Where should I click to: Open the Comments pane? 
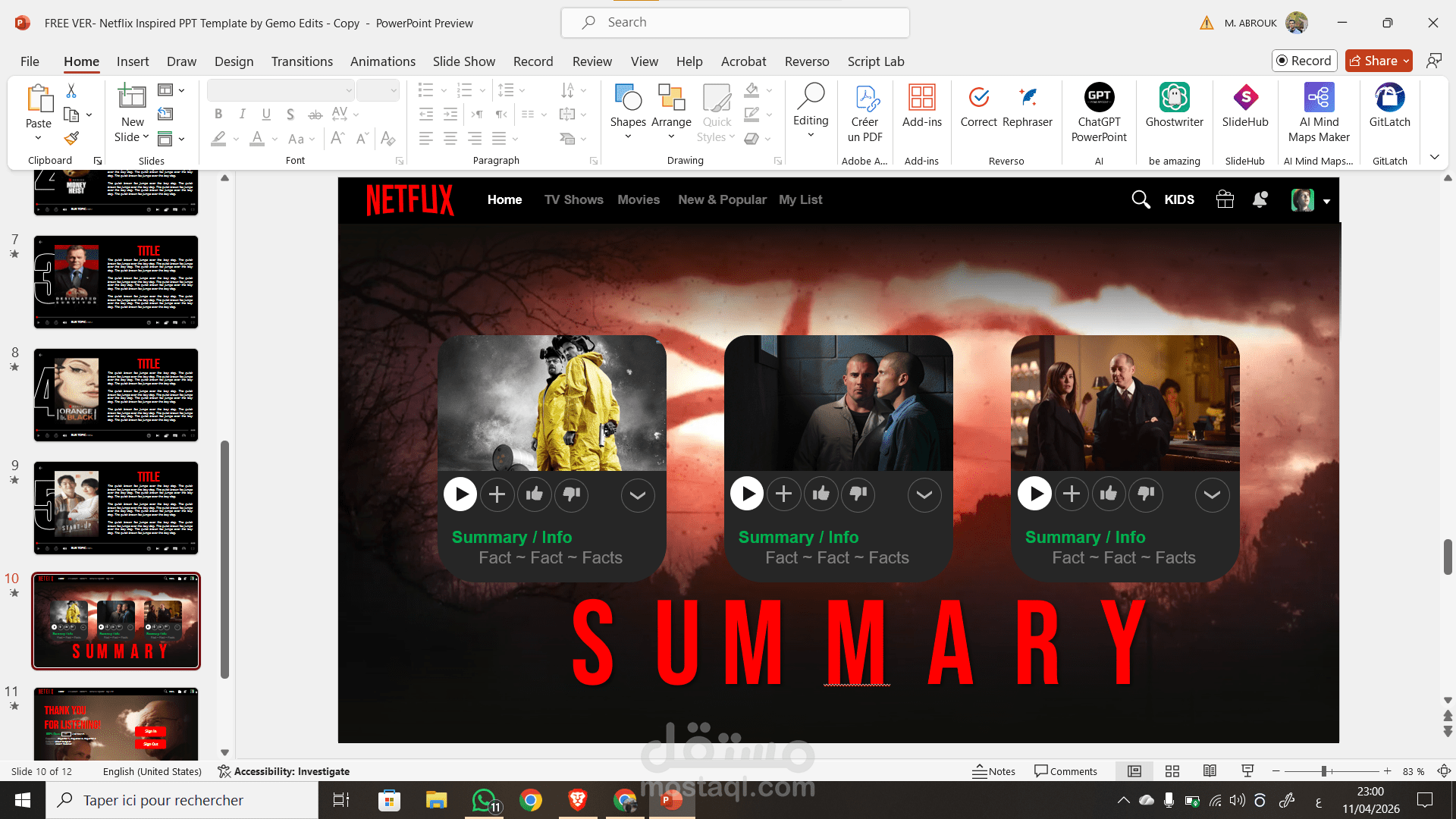click(x=1065, y=771)
